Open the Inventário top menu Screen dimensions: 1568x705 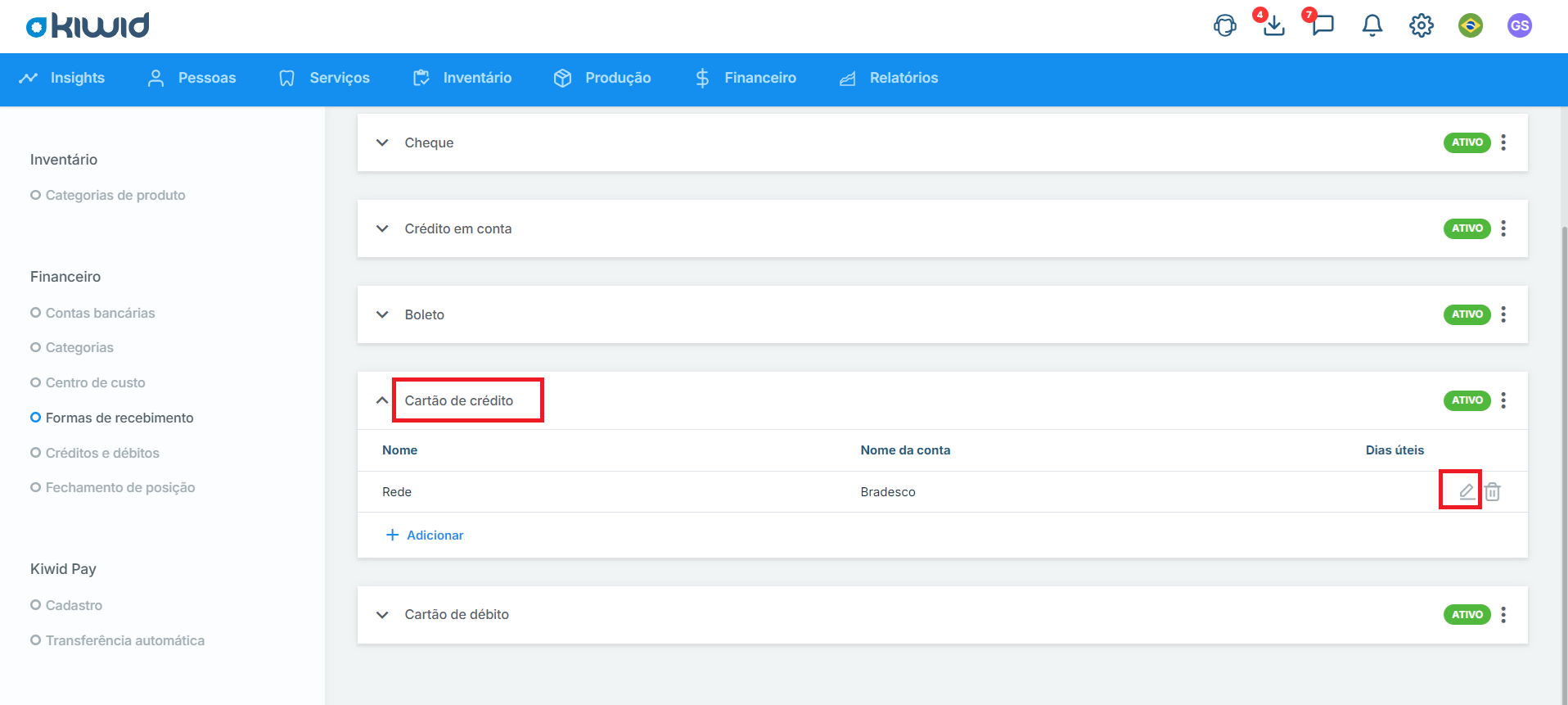(x=462, y=78)
